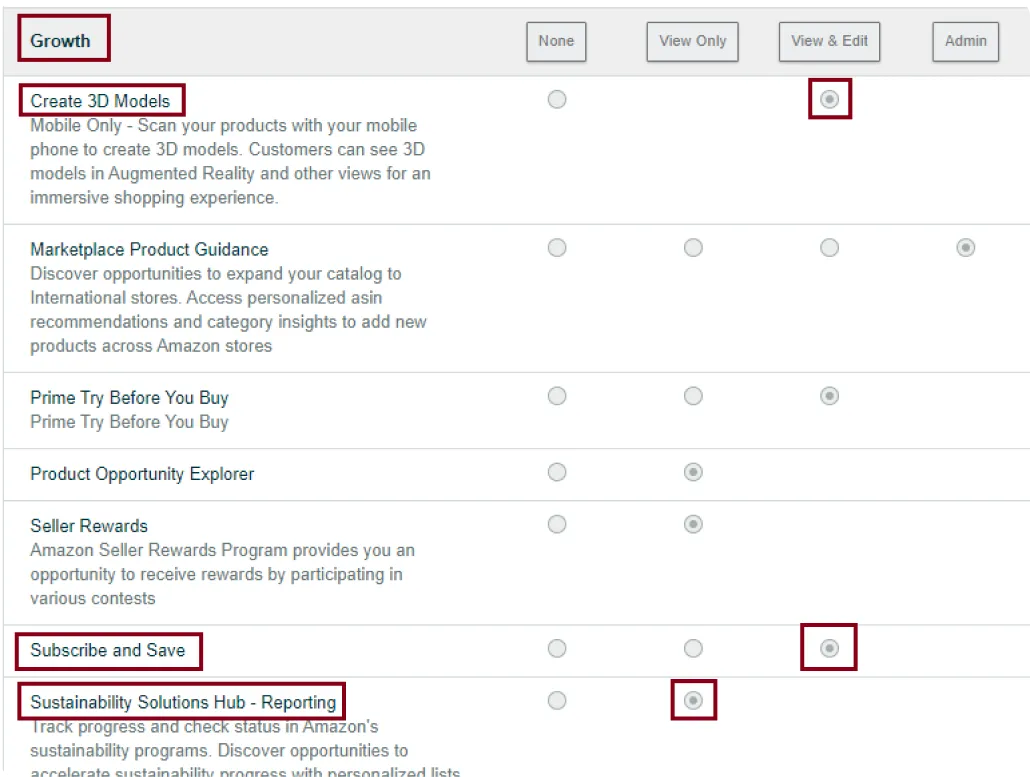1030x777 pixels.
Task: Set Marketplace Product Guidance to View & Edit
Action: pyautogui.click(x=829, y=248)
